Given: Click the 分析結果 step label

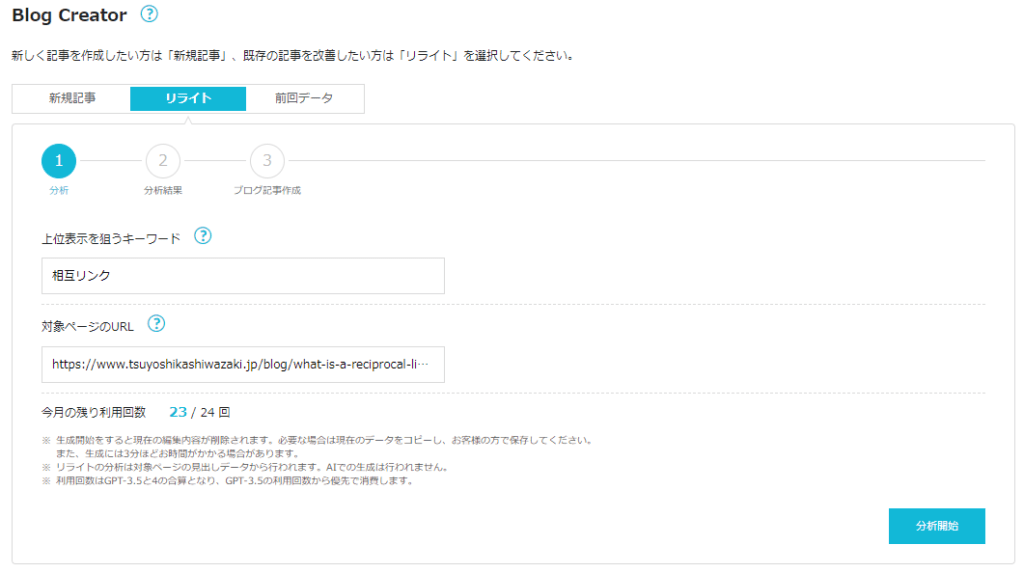Looking at the screenshot, I should click(162, 190).
